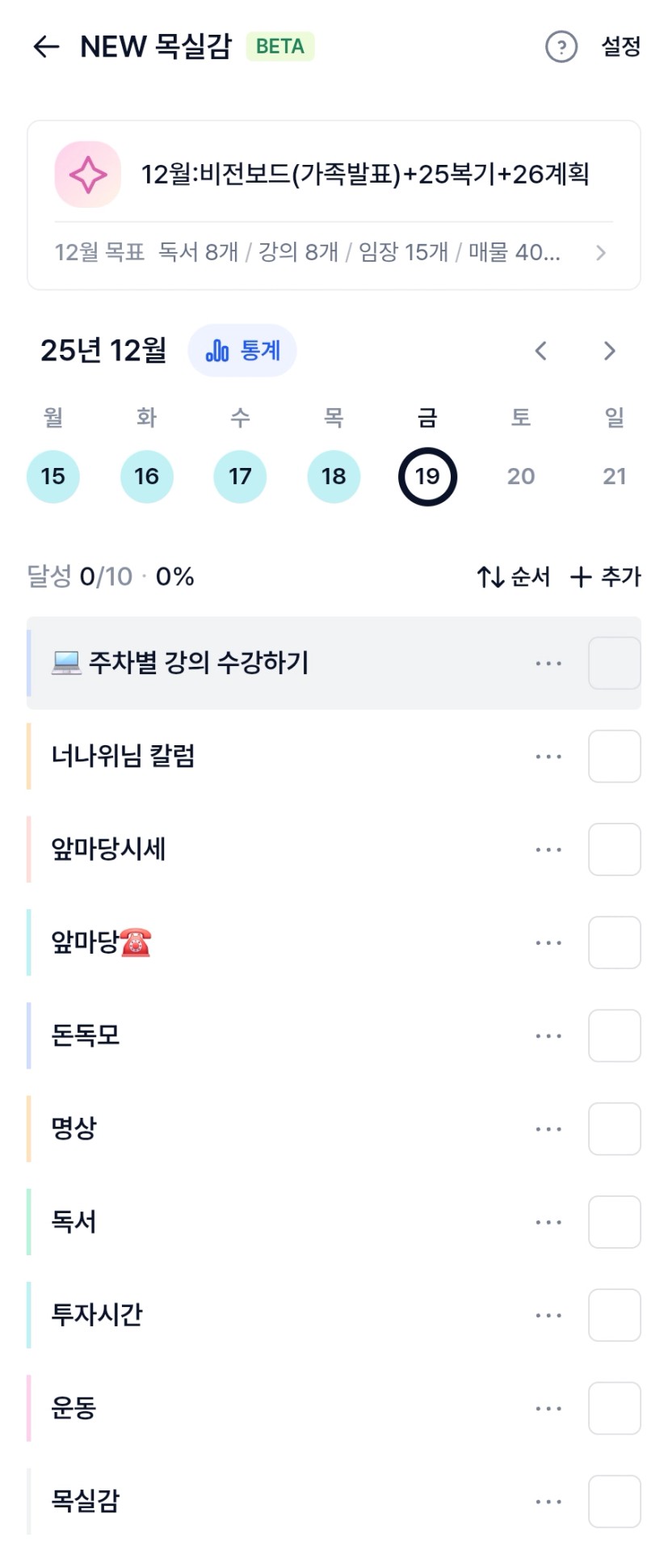Tap the back arrow icon
This screenshot has height=1568, width=668.
[x=46, y=47]
